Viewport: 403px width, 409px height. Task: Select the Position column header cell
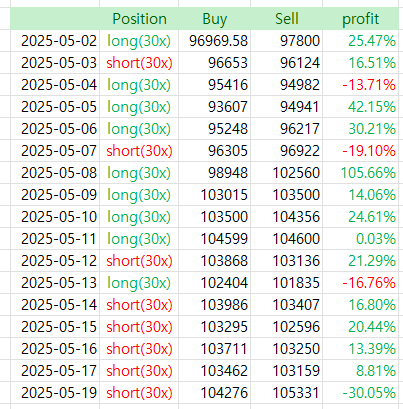(x=139, y=19)
